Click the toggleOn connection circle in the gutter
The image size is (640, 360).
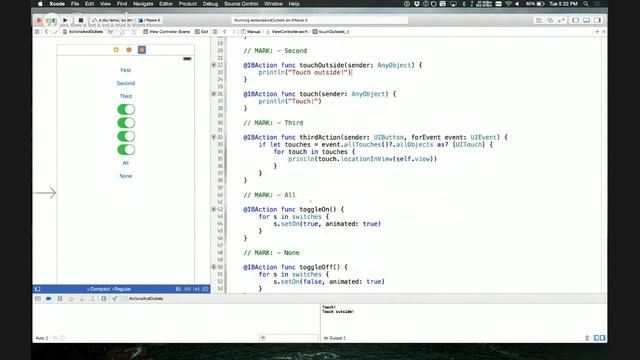pos(213,209)
